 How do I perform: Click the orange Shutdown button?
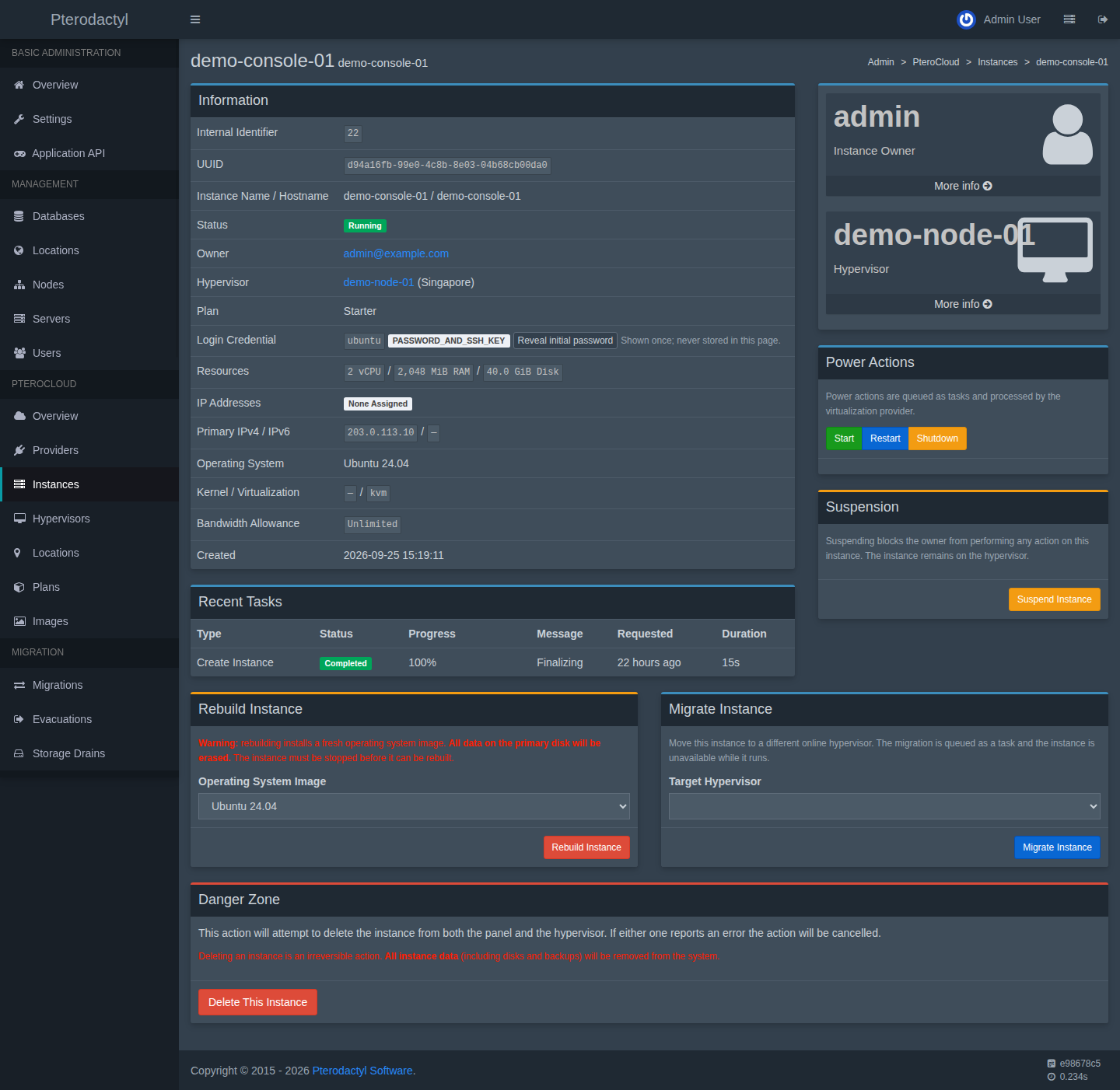[937, 438]
